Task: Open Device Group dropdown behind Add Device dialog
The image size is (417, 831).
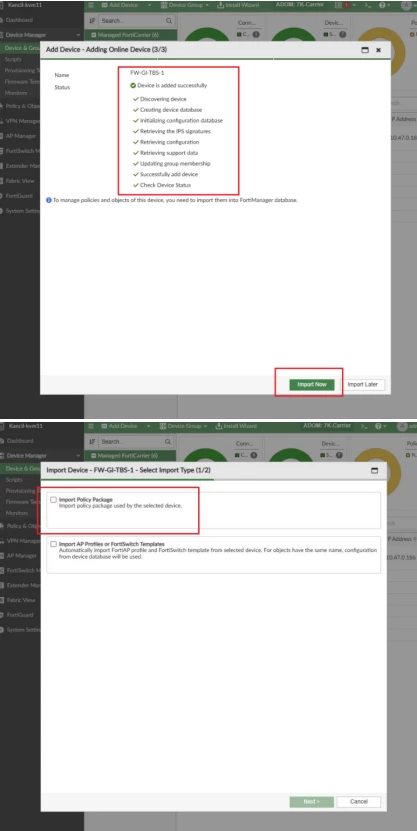Action: coord(184,5)
